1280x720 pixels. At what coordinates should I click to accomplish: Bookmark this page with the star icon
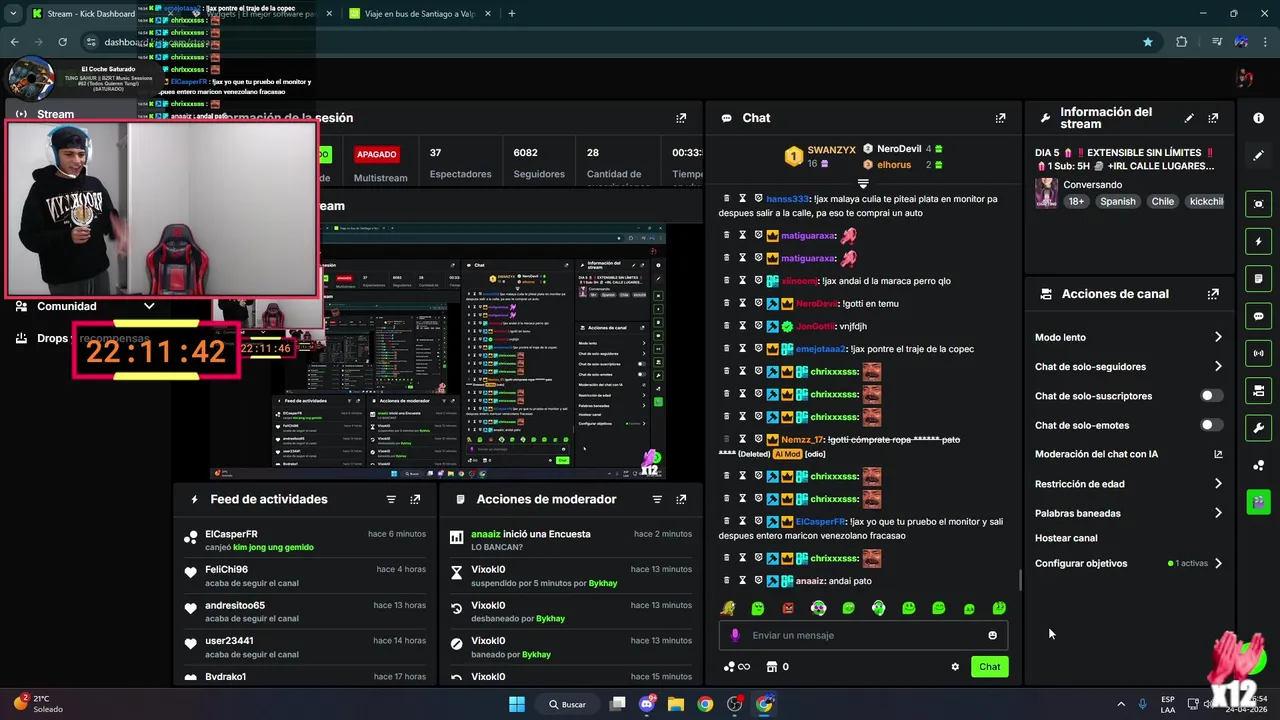point(1148,42)
